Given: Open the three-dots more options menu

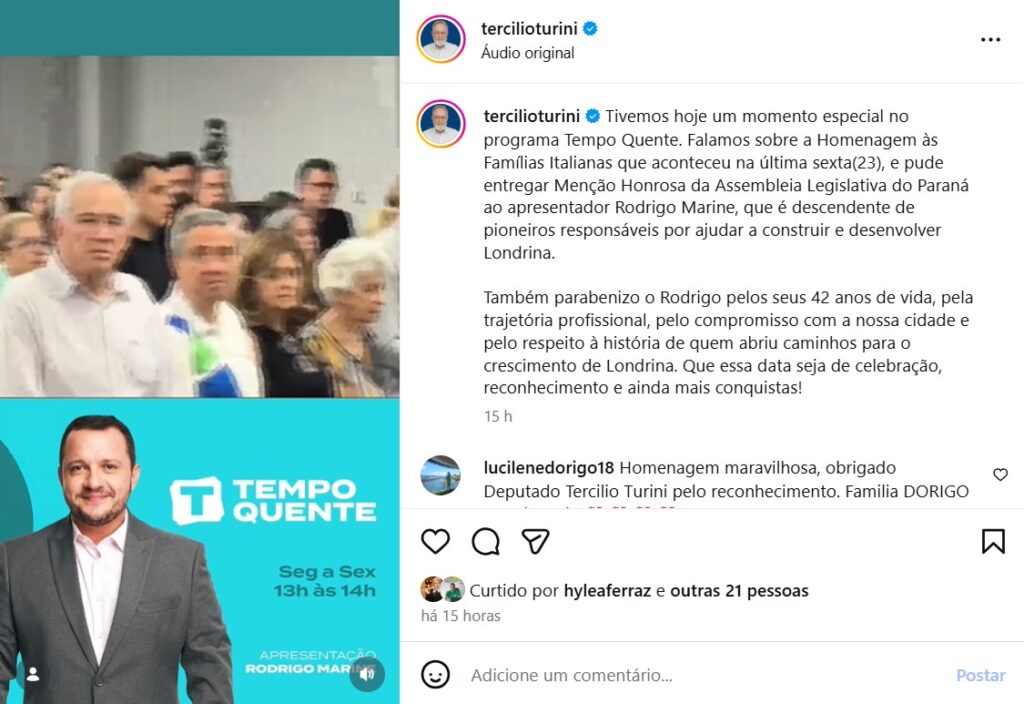Looking at the screenshot, I should point(990,40).
